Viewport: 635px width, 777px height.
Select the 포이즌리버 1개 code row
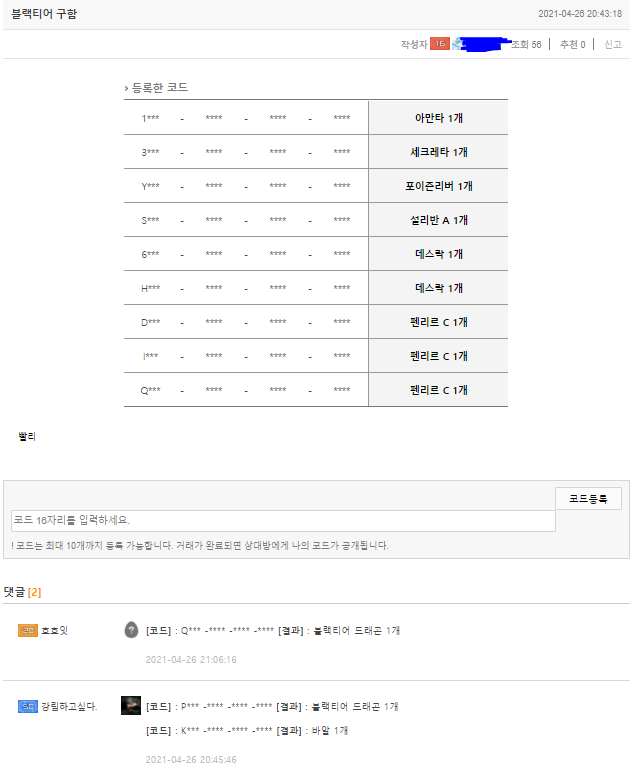(x=316, y=186)
